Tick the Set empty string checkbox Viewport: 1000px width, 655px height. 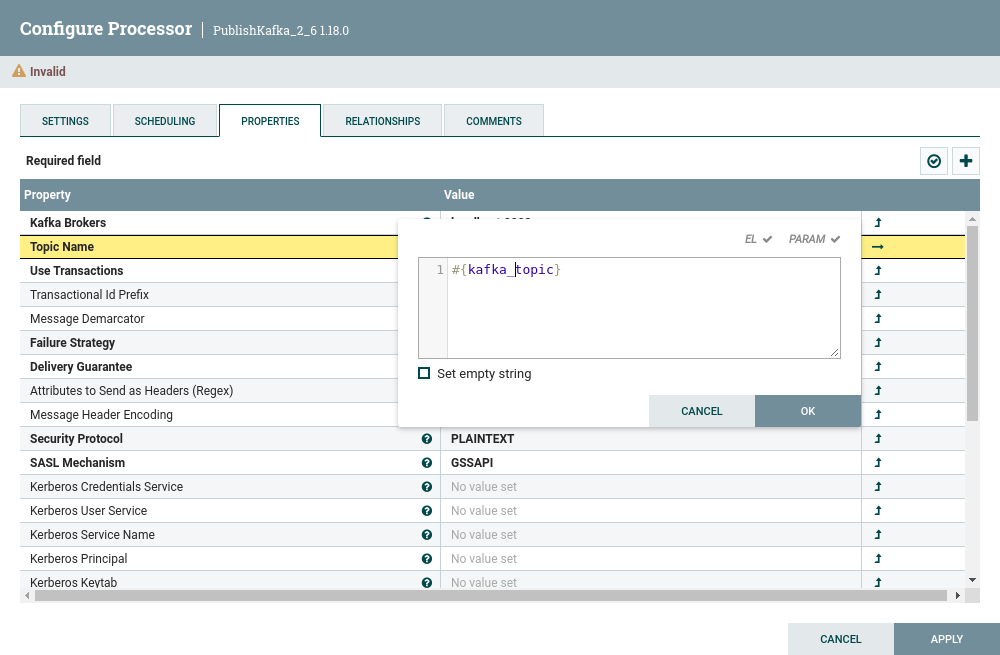click(424, 373)
